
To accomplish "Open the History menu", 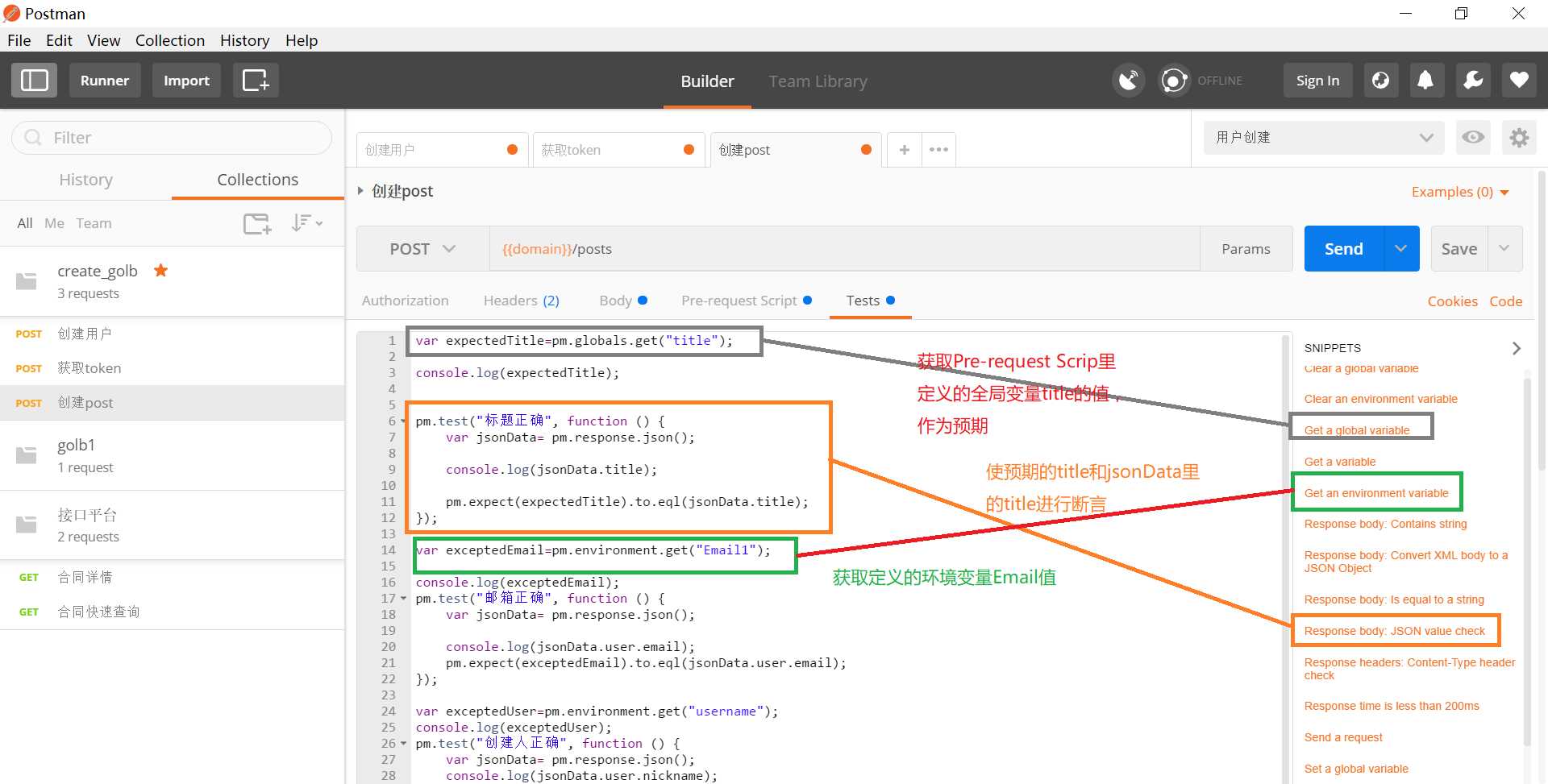I will (x=244, y=40).
